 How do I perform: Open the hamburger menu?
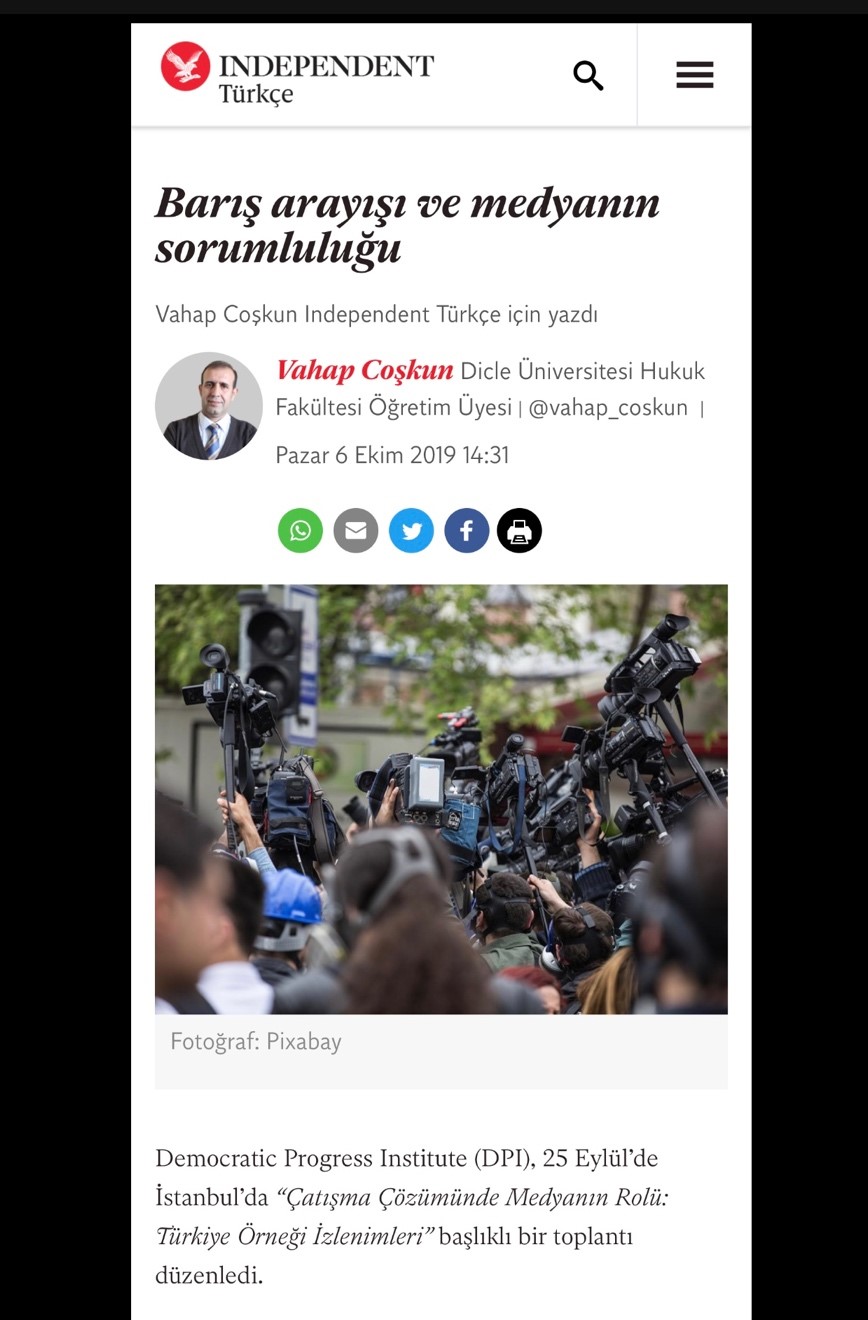click(694, 75)
